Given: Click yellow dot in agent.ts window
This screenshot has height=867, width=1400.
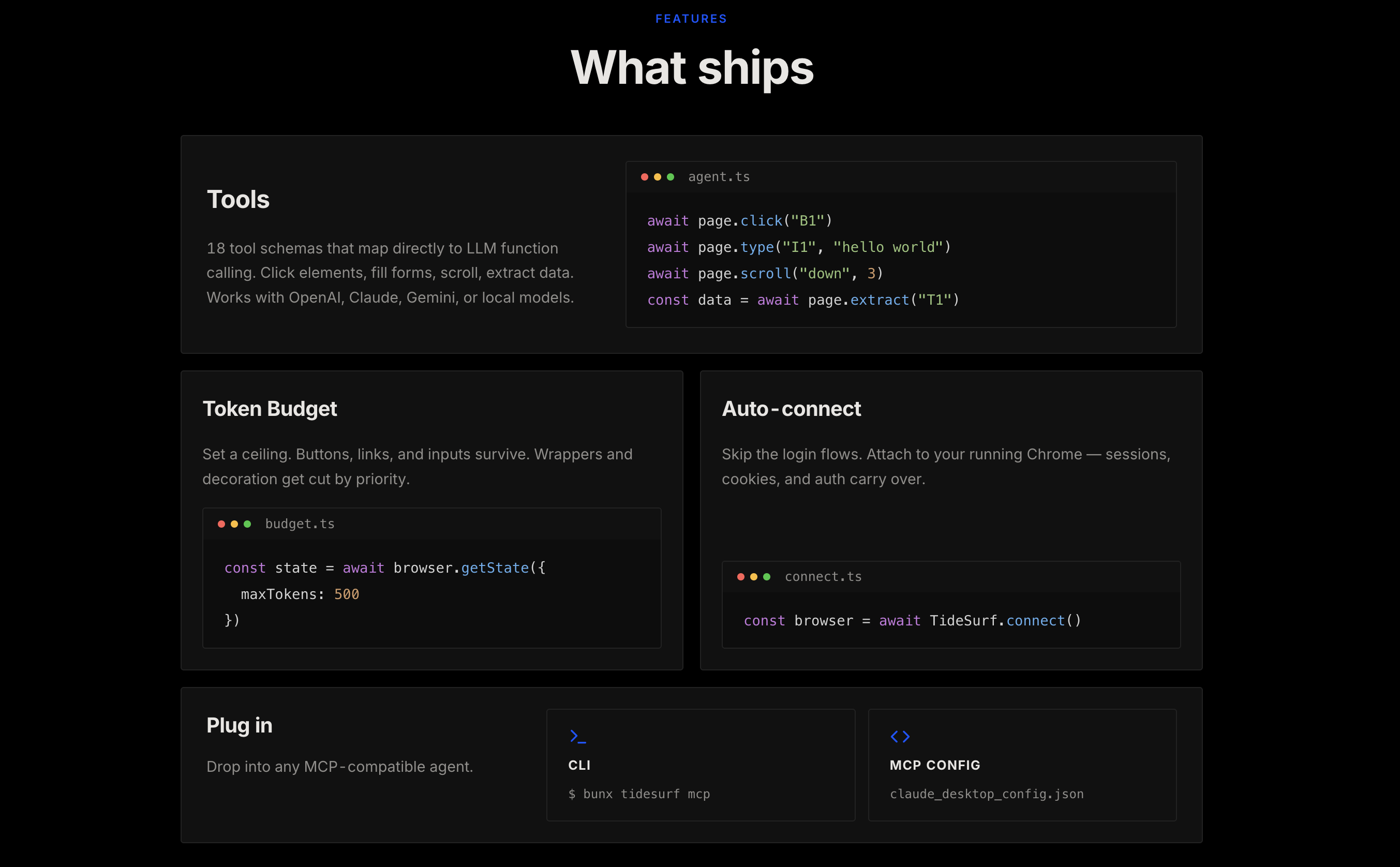Looking at the screenshot, I should [x=658, y=177].
